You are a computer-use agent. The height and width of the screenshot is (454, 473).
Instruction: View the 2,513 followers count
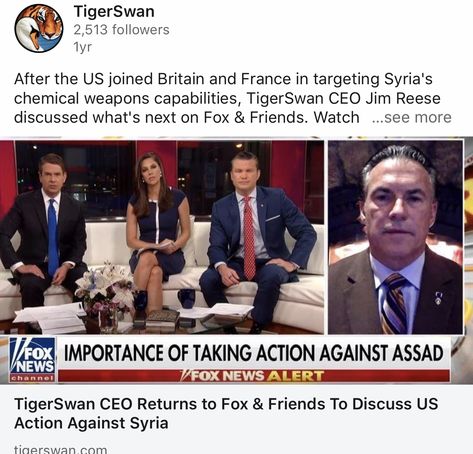point(121,30)
